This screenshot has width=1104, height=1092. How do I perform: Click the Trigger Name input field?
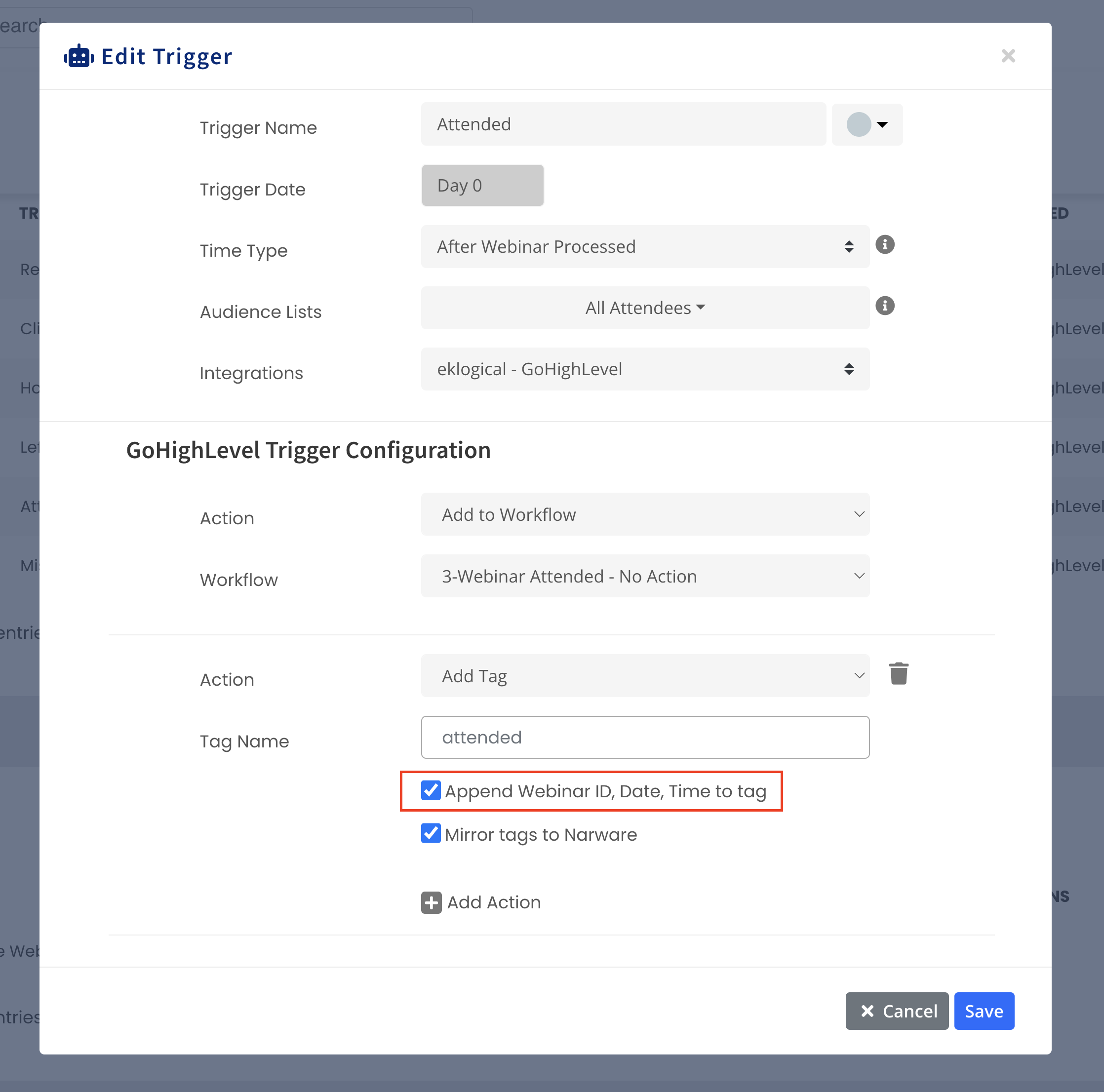(624, 124)
